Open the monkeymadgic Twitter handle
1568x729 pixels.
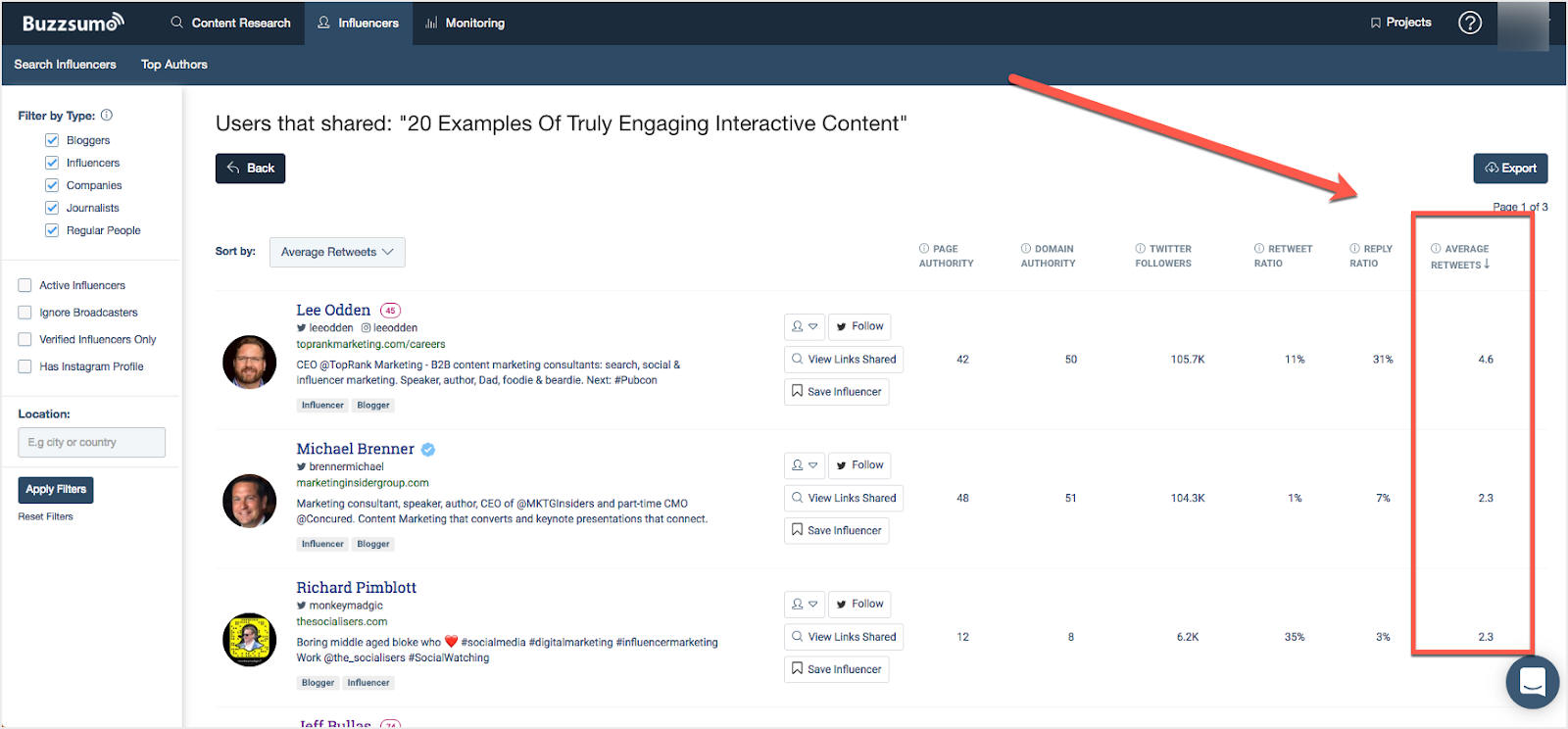pyautogui.click(x=340, y=606)
